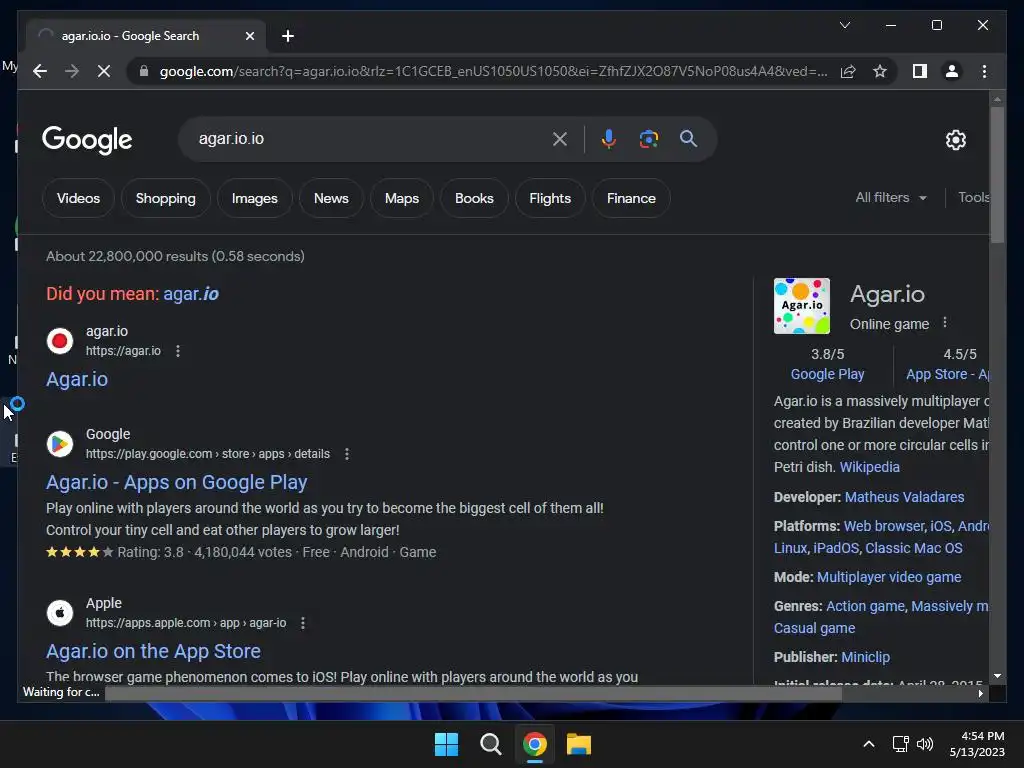Screen dimensions: 1024x768
Task: Expand the All filters dropdown
Action: [891, 197]
